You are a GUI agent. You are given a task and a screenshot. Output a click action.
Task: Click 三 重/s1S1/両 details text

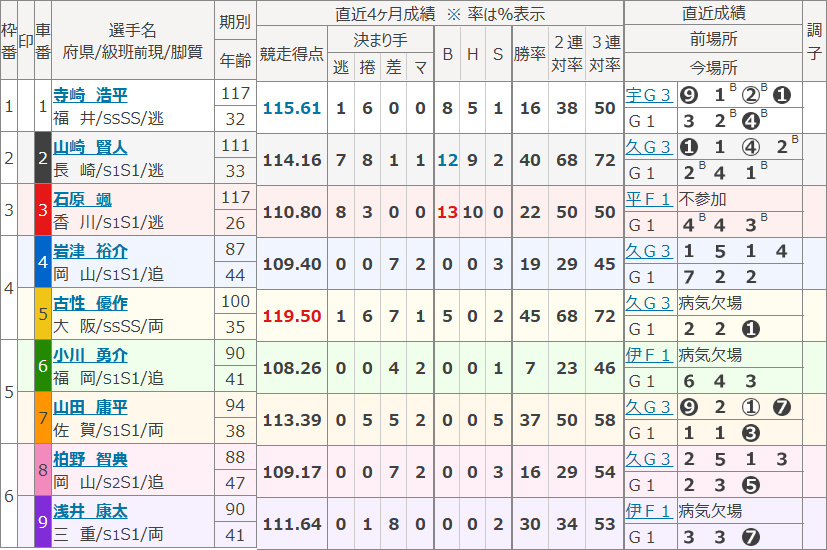[x=108, y=534]
